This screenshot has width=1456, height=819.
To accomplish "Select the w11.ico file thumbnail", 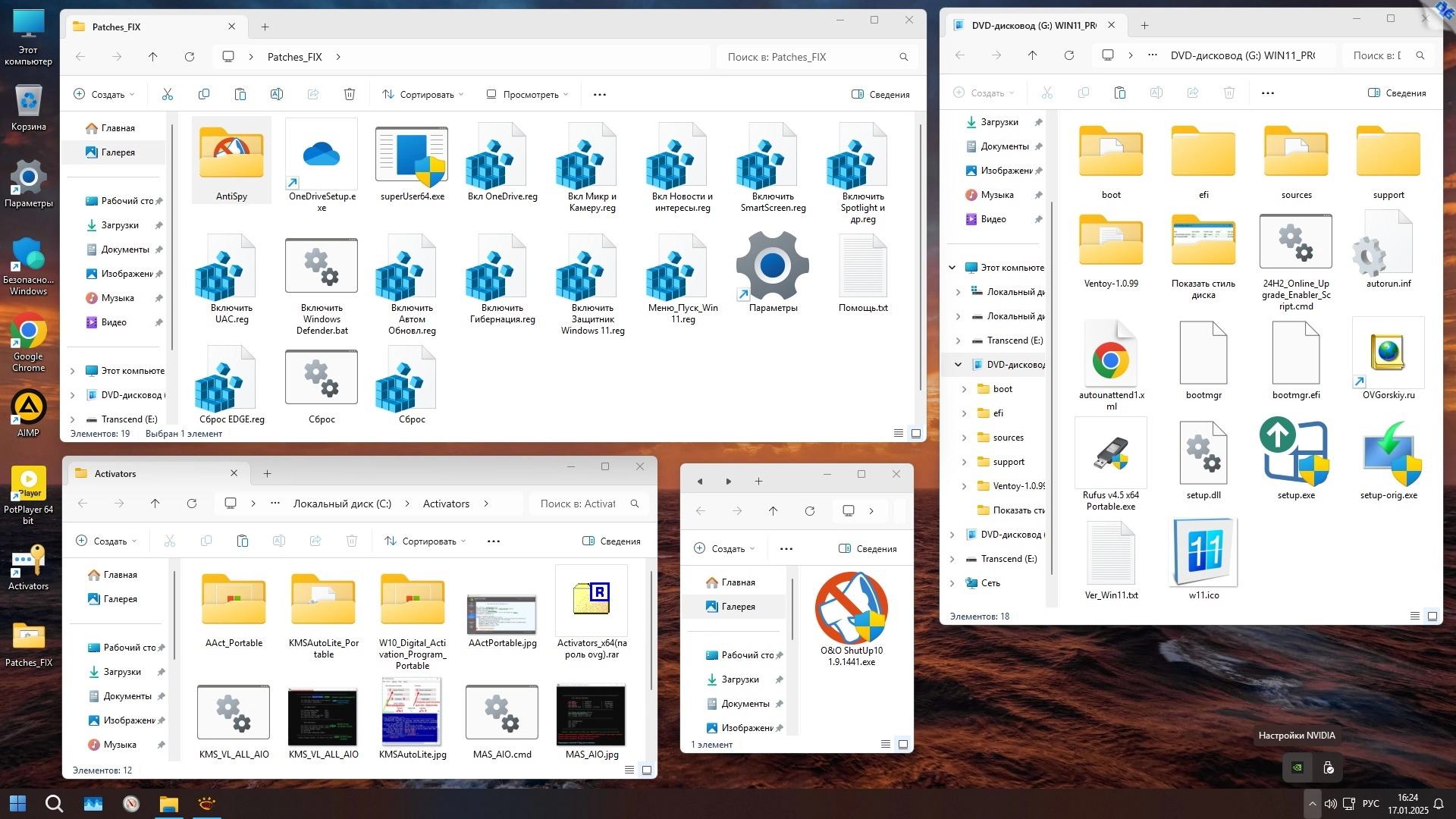I will 1203,552.
